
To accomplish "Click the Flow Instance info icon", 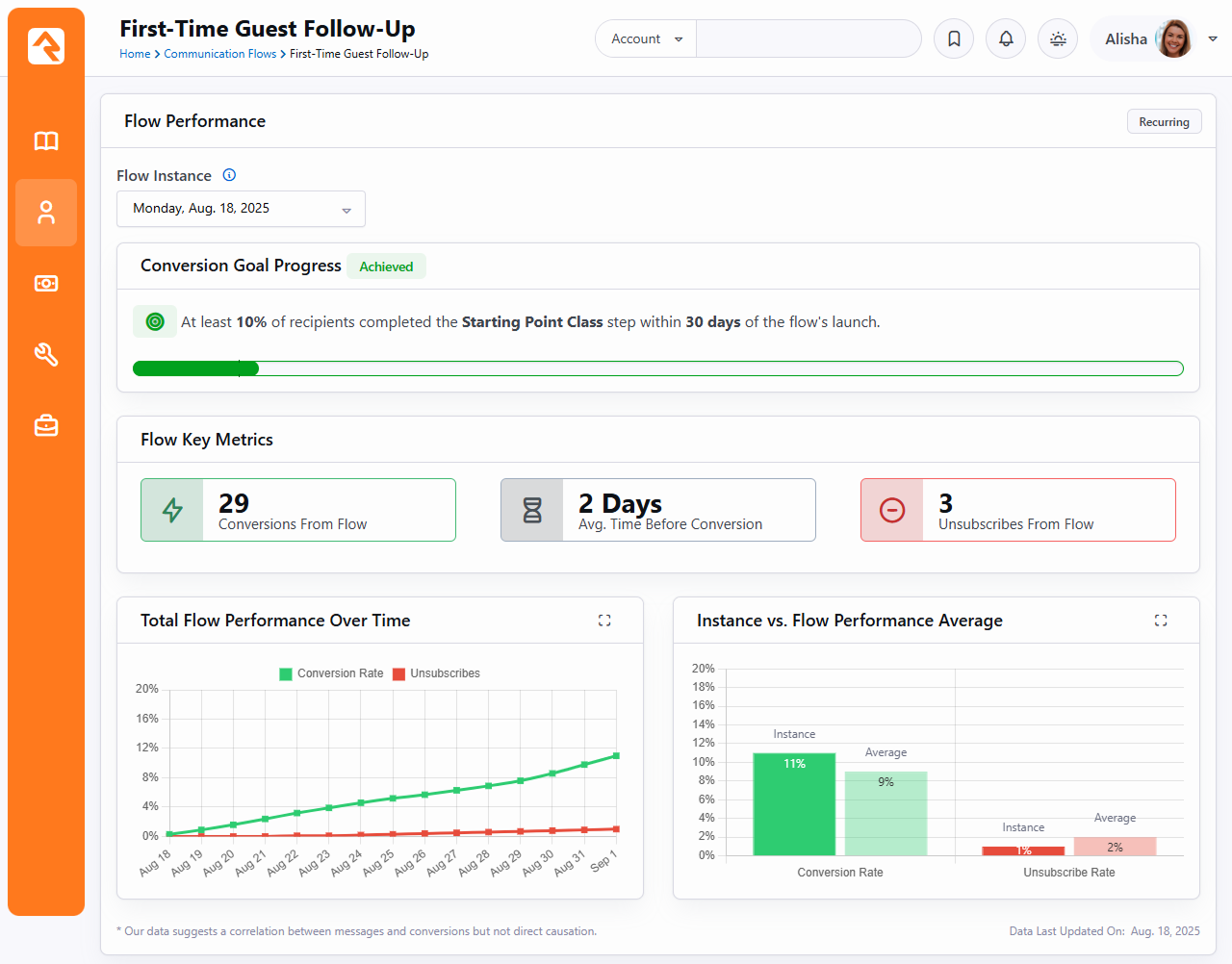I will tap(229, 175).
